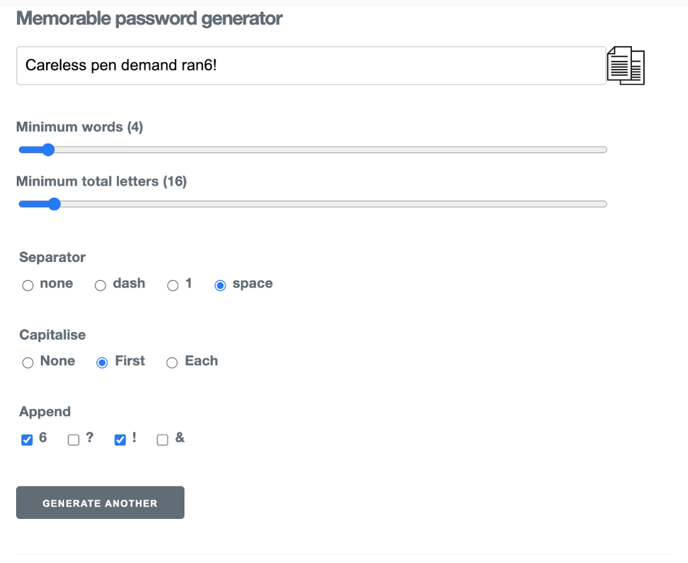Choose the 'dash' separator radio button
Image resolution: width=688 pixels, height=563 pixels.
coord(100,285)
